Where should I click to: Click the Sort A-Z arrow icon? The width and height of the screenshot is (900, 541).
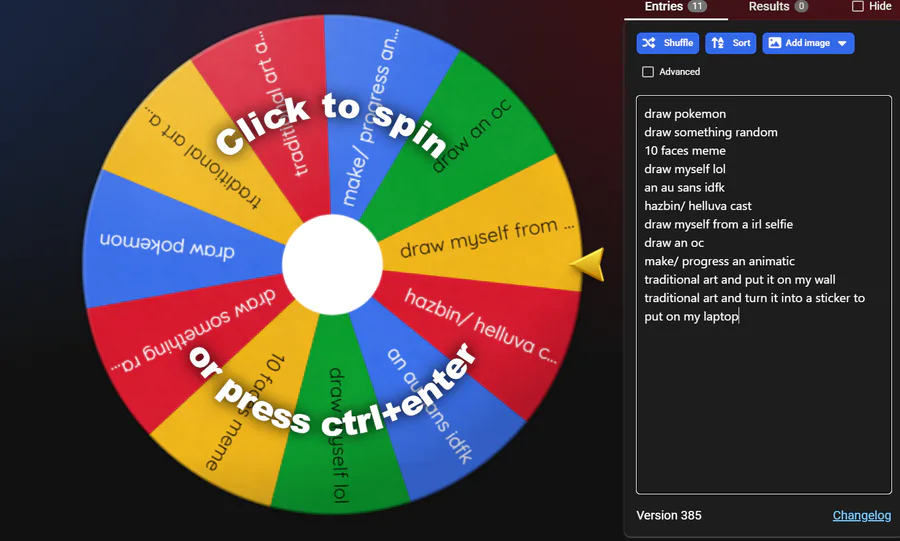point(717,43)
